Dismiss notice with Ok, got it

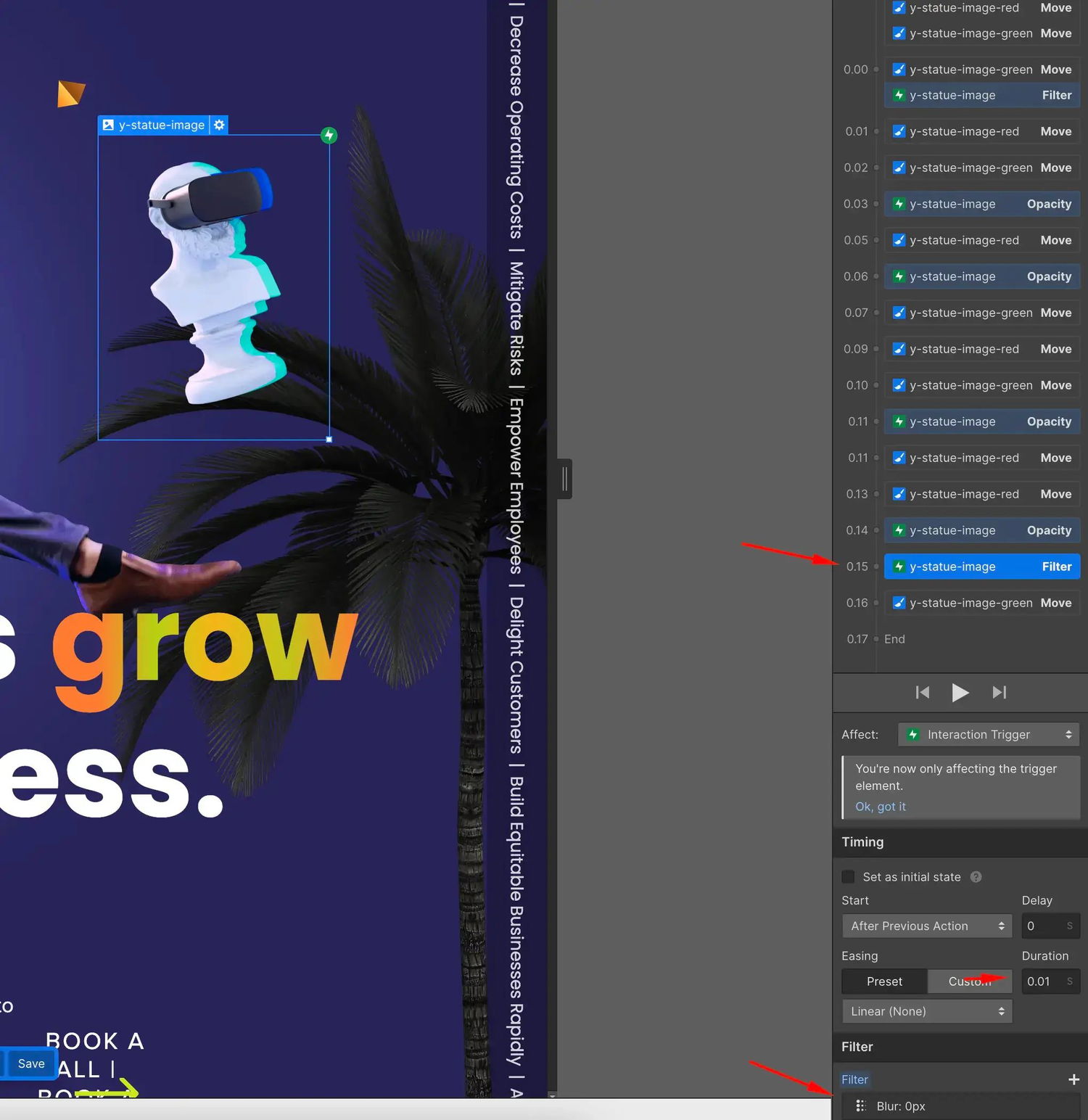(x=881, y=807)
